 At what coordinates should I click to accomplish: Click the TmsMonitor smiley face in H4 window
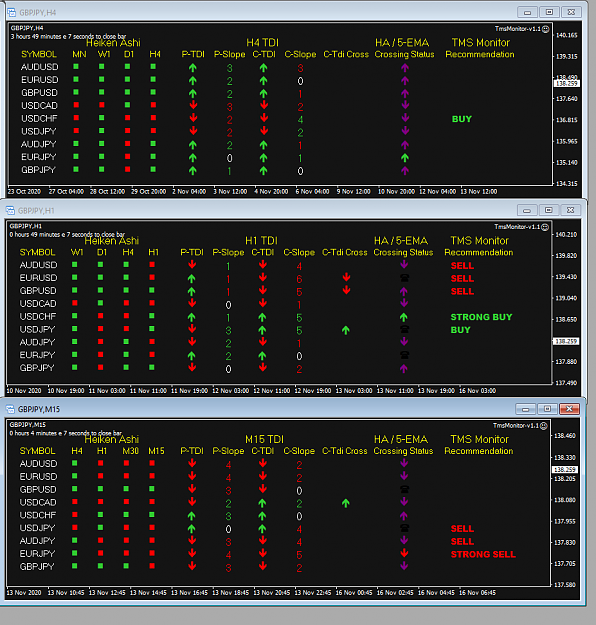click(545, 29)
